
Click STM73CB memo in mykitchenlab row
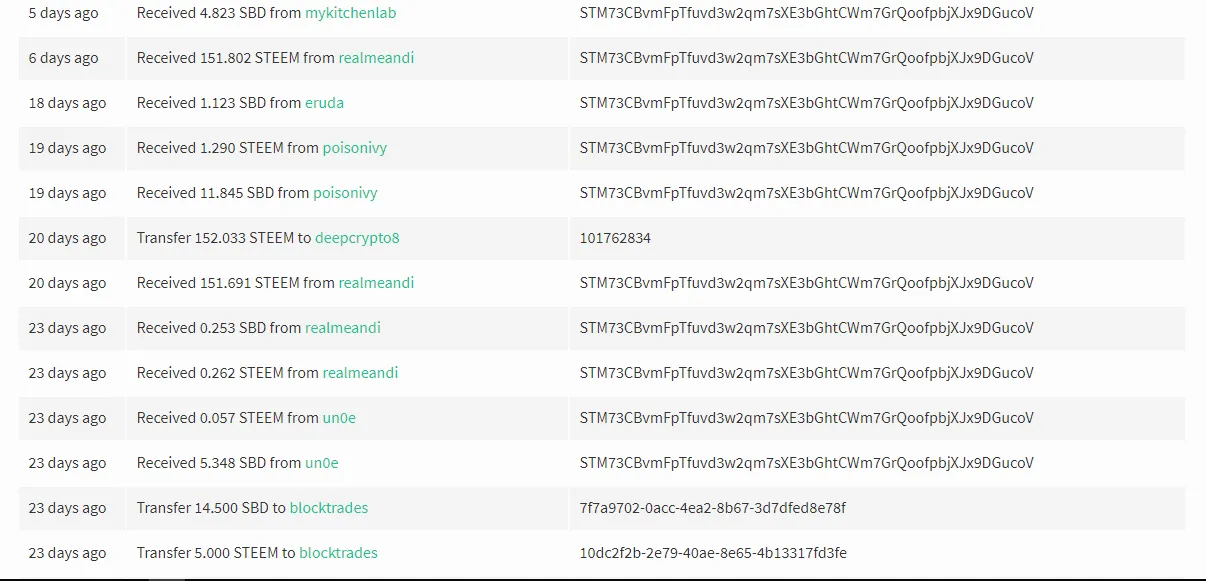coord(807,13)
